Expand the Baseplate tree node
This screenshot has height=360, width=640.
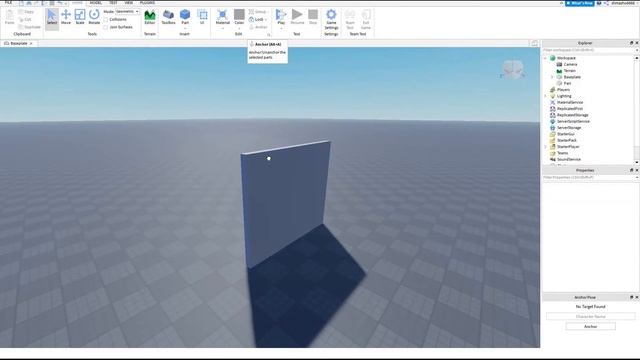coord(552,77)
